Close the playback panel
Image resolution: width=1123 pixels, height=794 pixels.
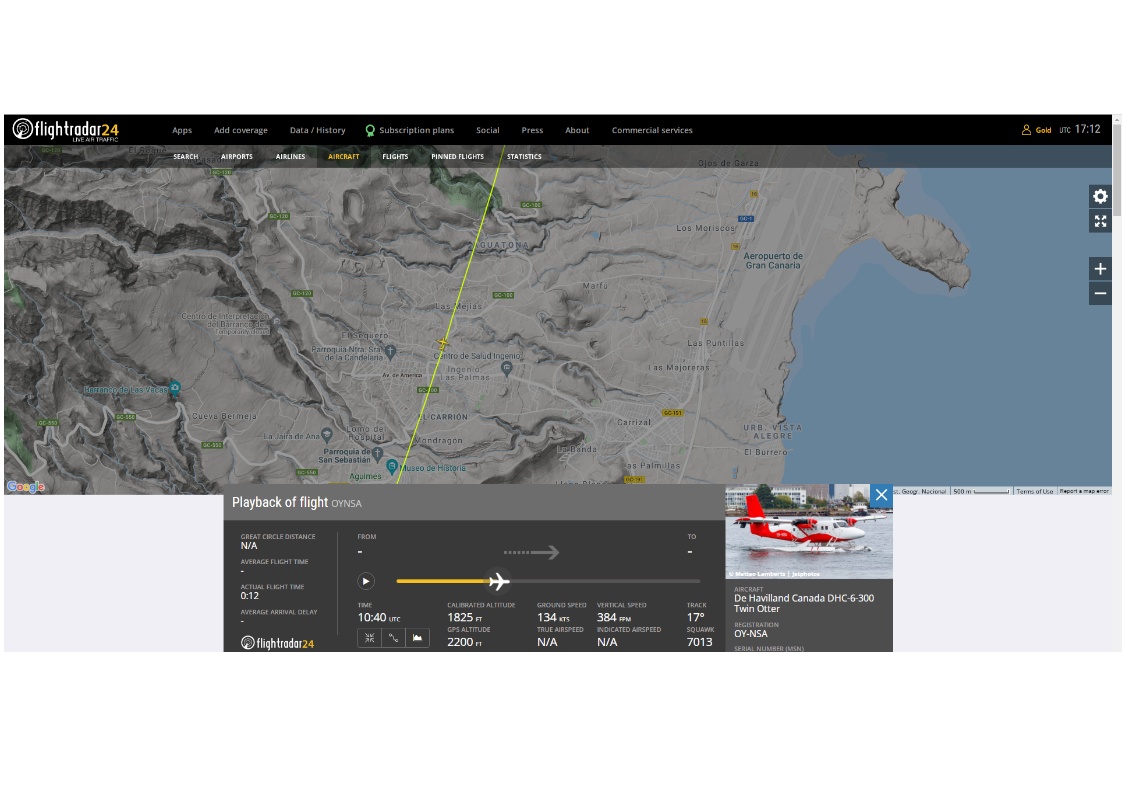(881, 495)
